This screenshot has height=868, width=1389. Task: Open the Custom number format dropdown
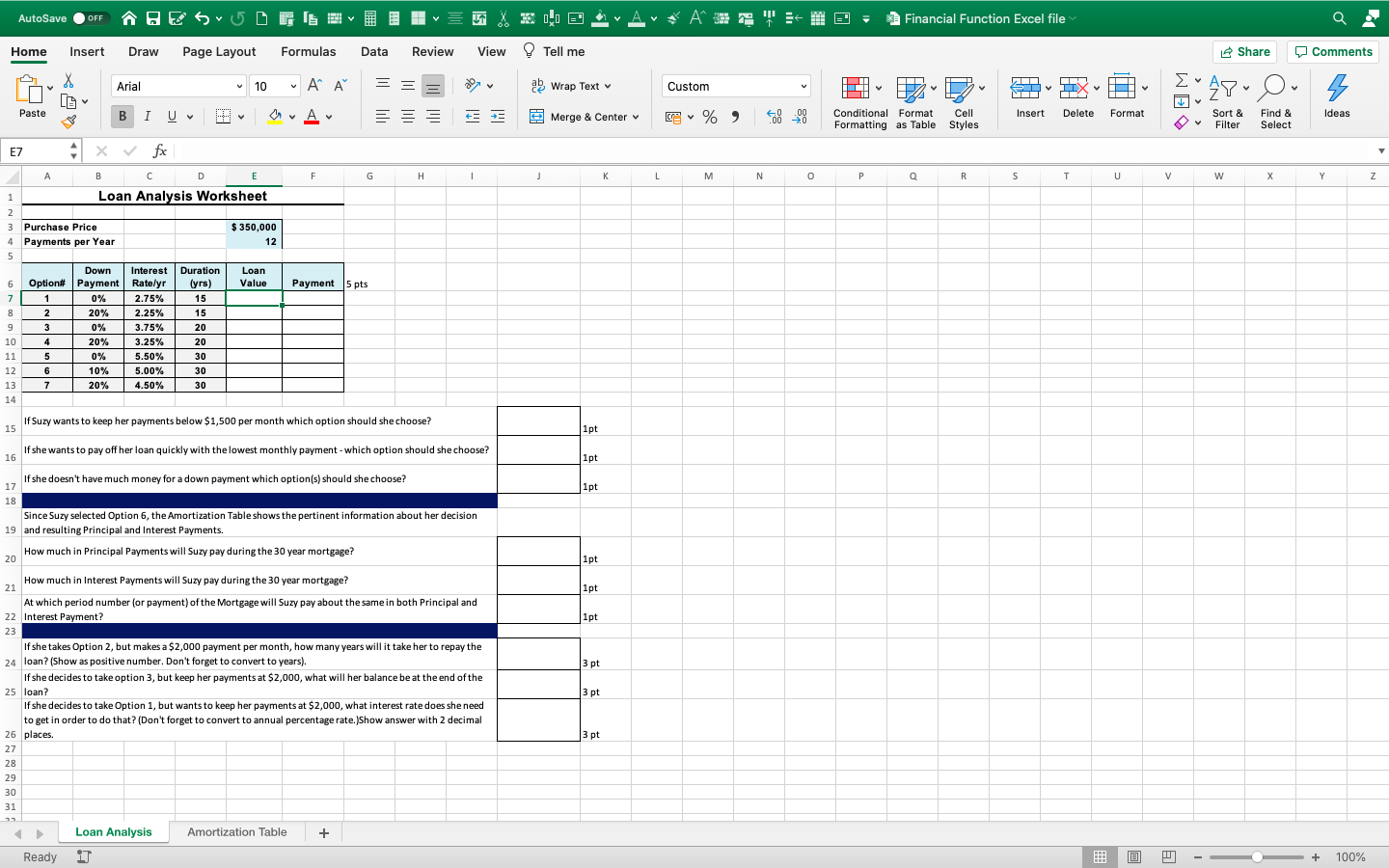coord(735,86)
